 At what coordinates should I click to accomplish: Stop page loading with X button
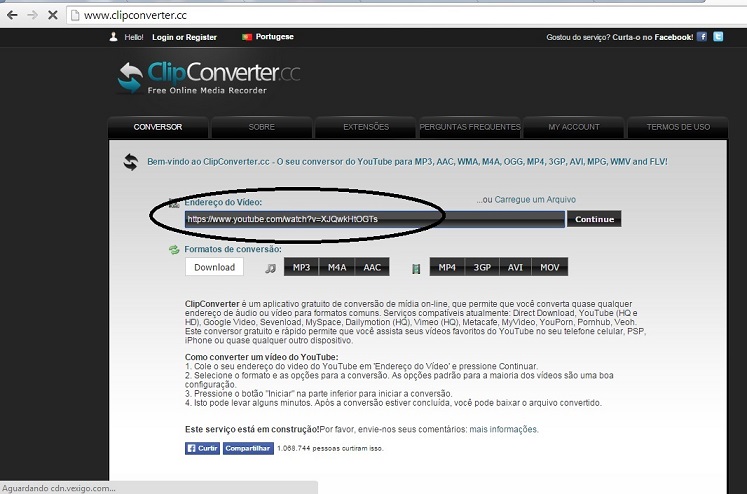click(x=53, y=15)
